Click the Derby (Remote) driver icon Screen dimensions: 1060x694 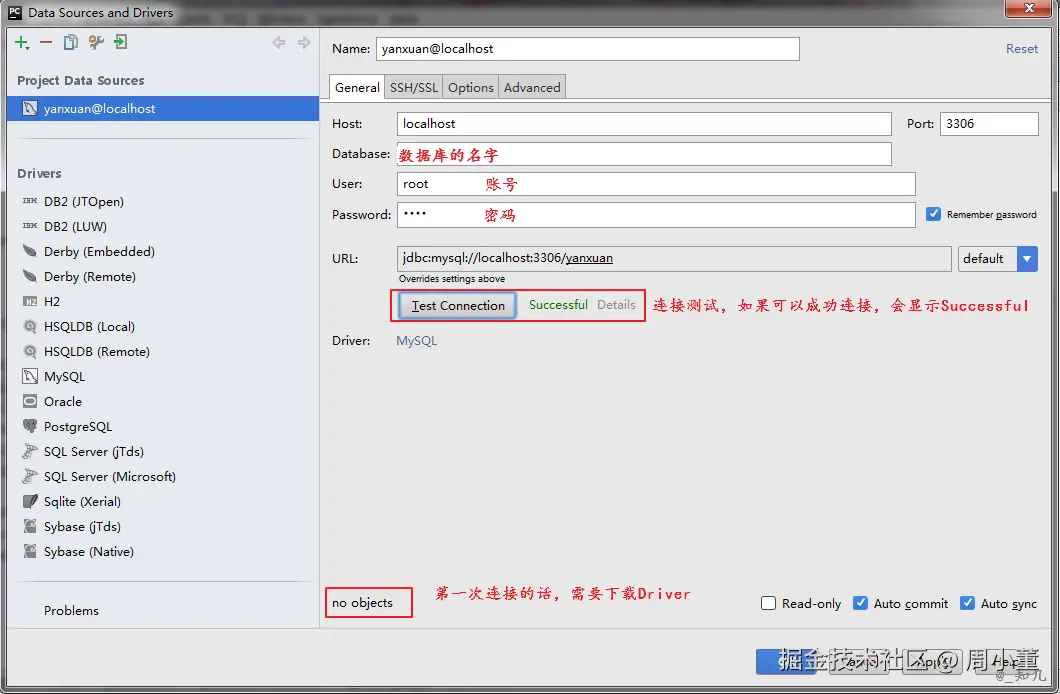point(30,276)
